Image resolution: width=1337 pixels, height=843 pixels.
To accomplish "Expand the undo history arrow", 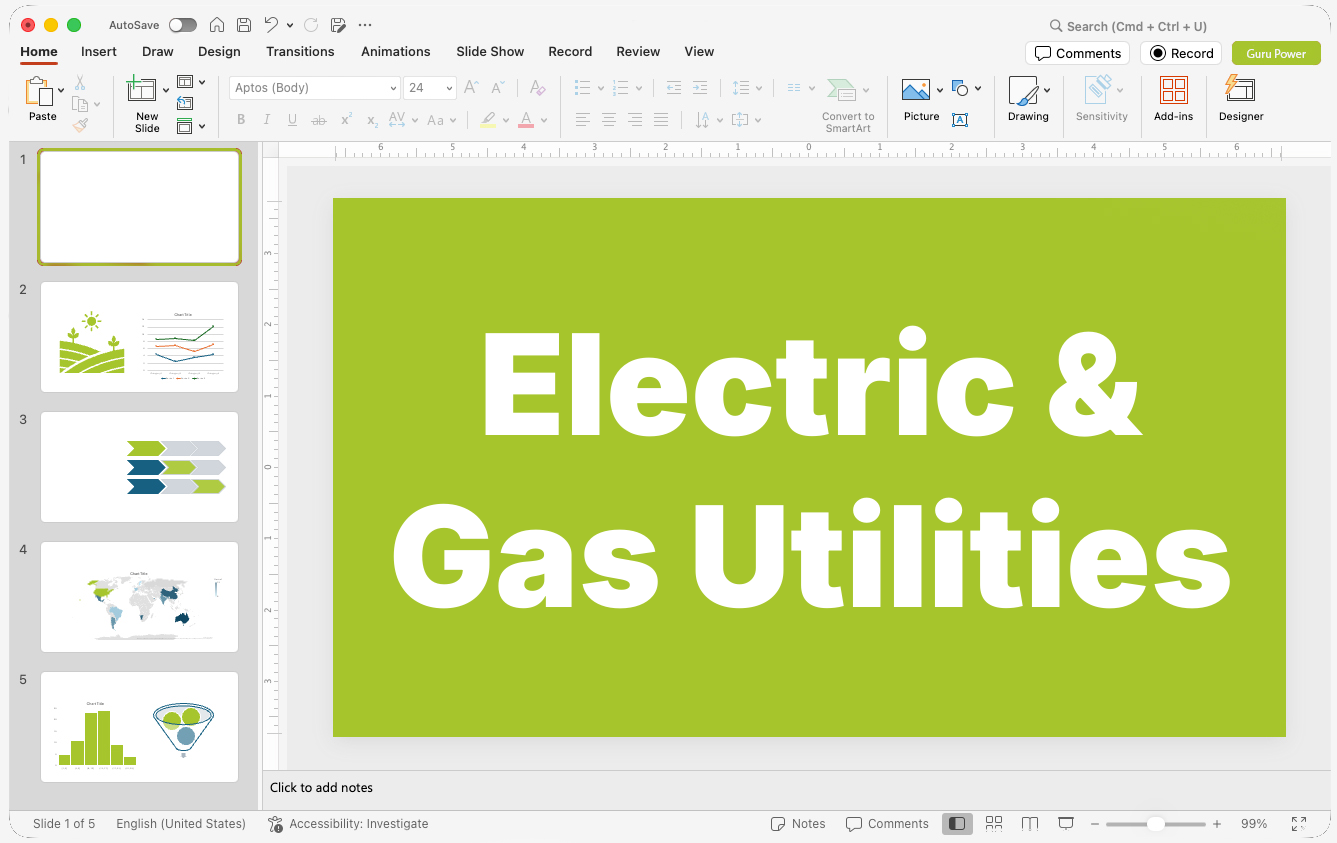I will pos(290,25).
